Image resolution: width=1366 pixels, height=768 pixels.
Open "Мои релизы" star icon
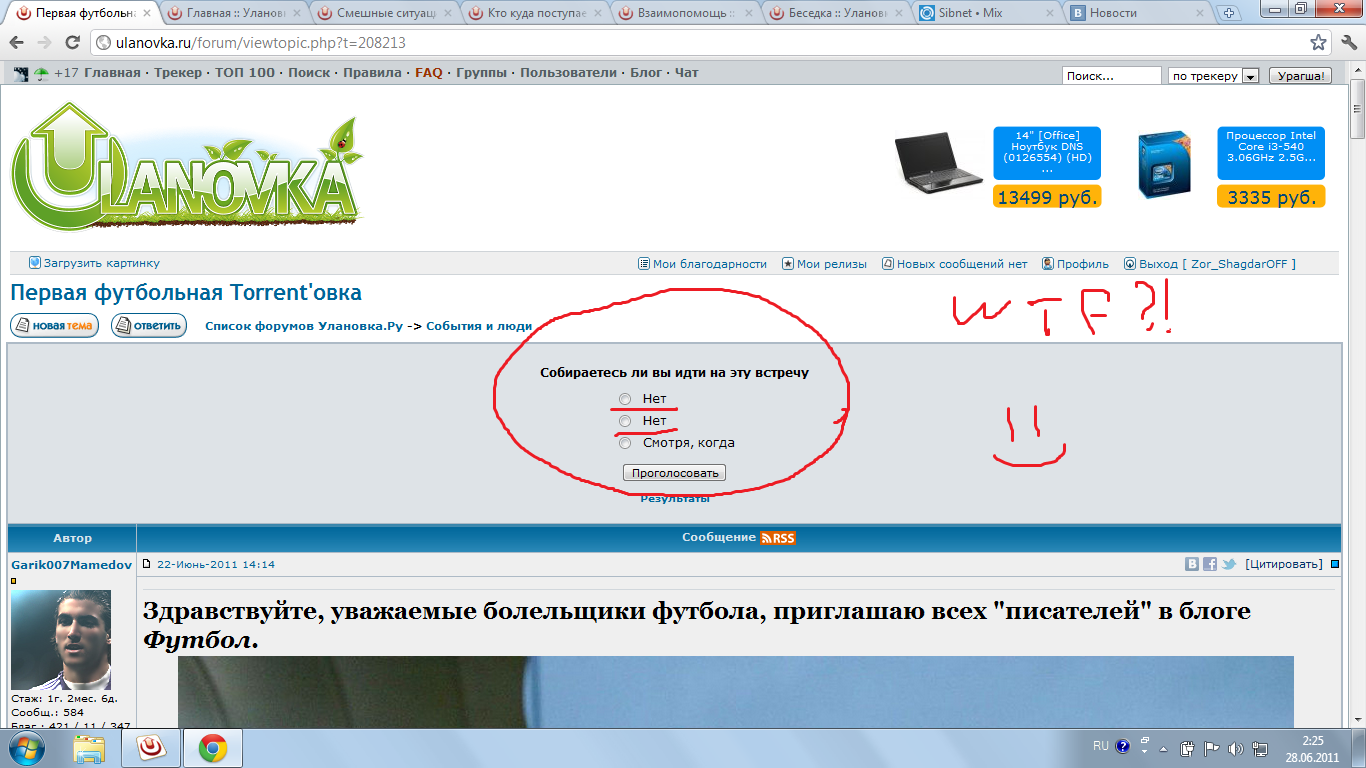pyautogui.click(x=786, y=263)
